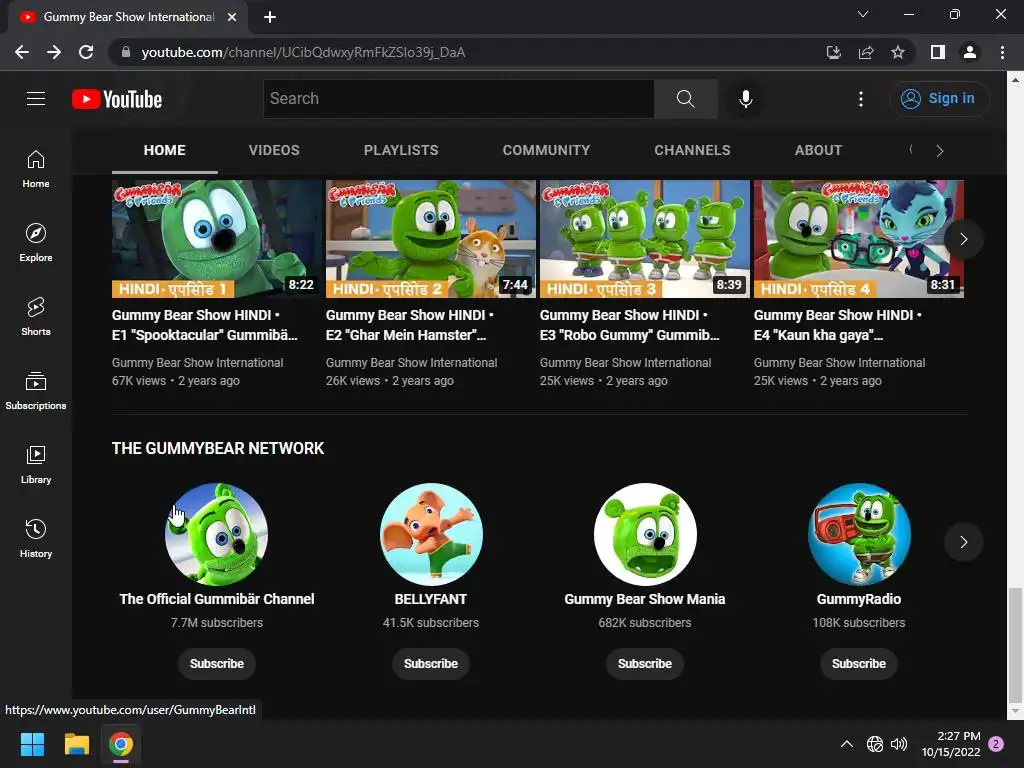Image resolution: width=1024 pixels, height=768 pixels.
Task: Play Hindi episode 2 thumbnail
Action: pyautogui.click(x=430, y=239)
